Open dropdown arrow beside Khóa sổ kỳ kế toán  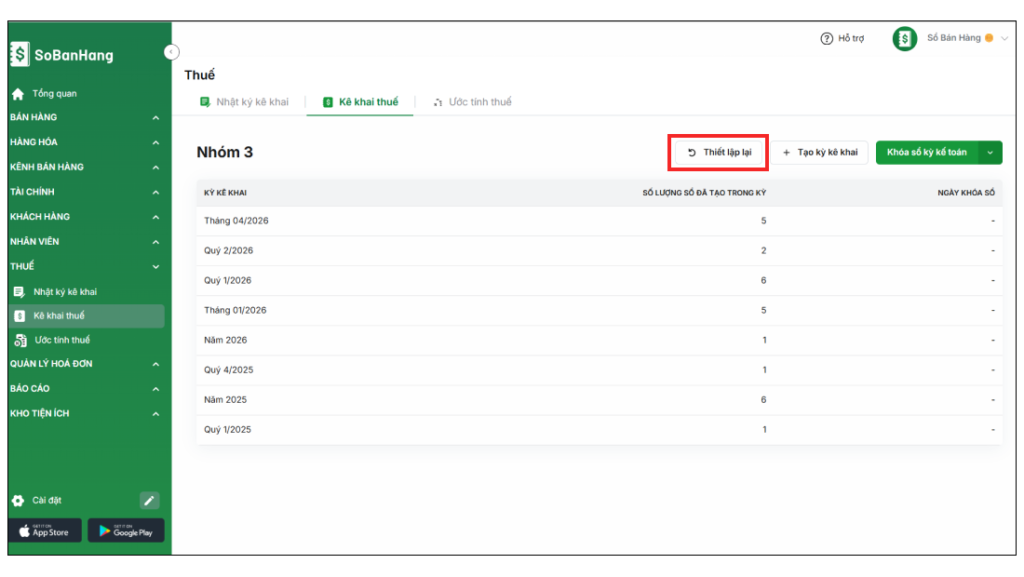pos(990,152)
